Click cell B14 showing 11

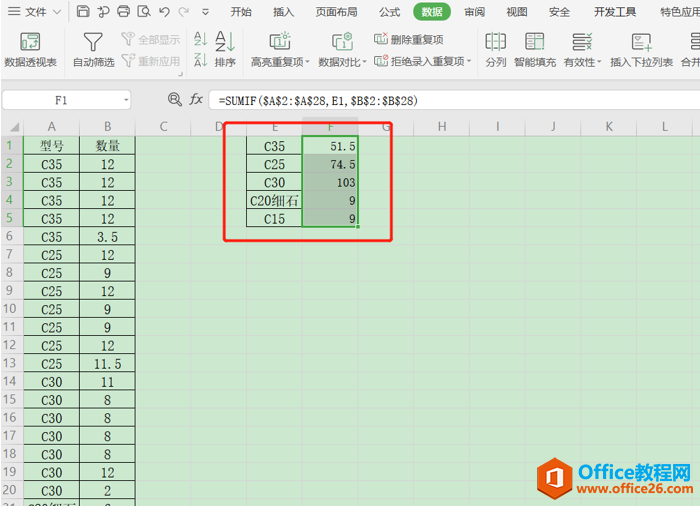108,382
